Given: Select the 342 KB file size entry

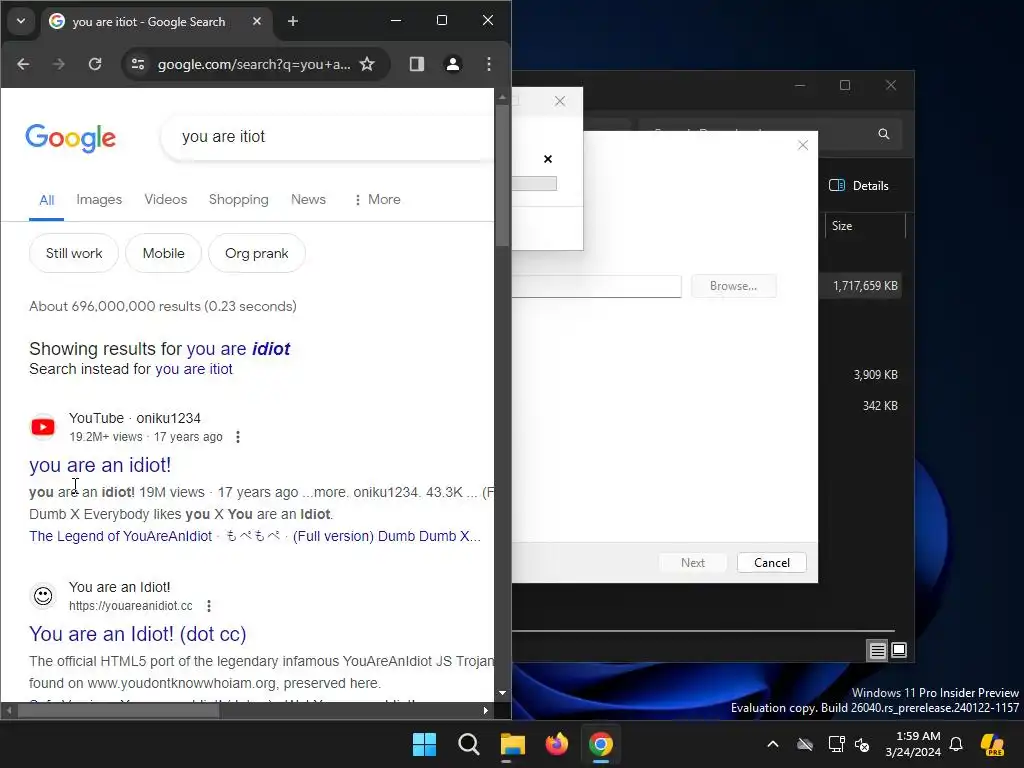Looking at the screenshot, I should [x=880, y=406].
